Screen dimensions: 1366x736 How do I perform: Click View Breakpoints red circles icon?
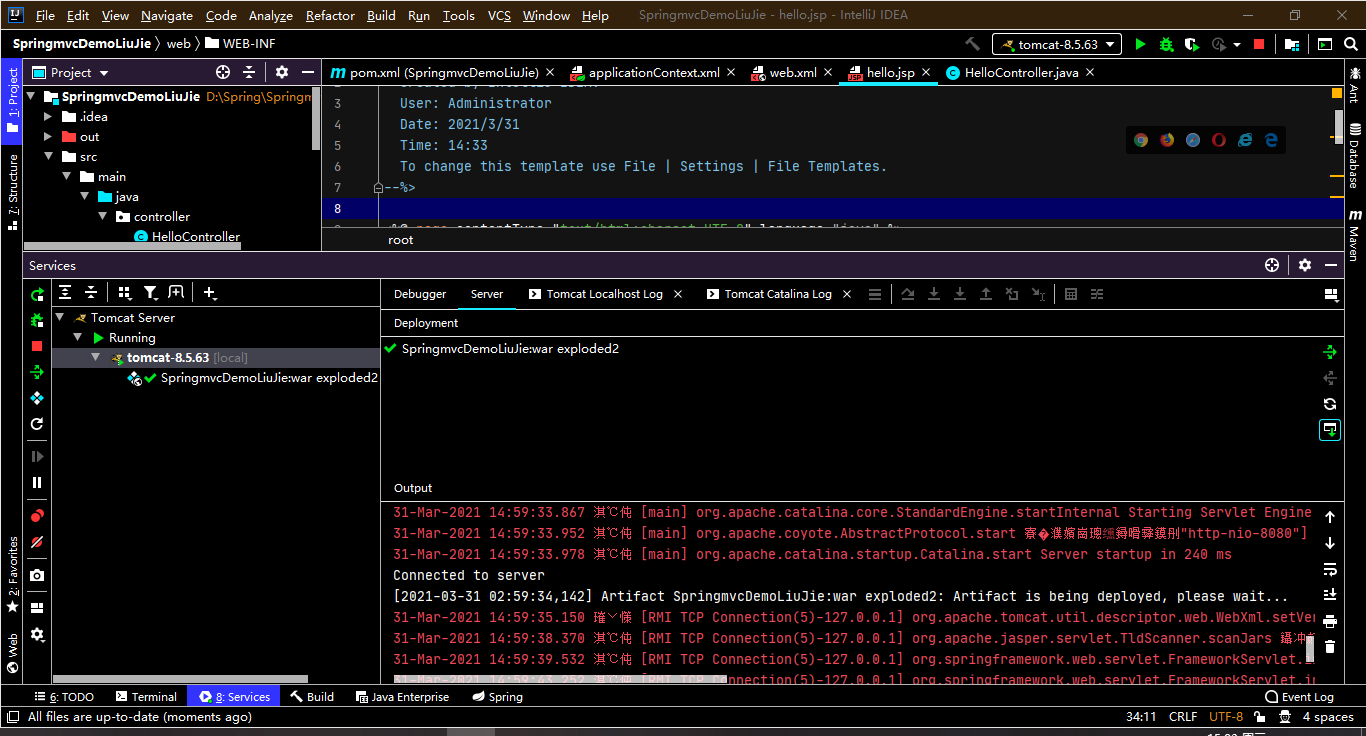coord(37,516)
